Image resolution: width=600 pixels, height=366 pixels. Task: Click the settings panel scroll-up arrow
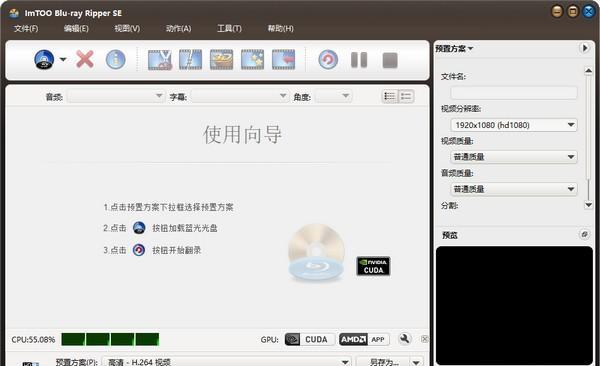589,71
